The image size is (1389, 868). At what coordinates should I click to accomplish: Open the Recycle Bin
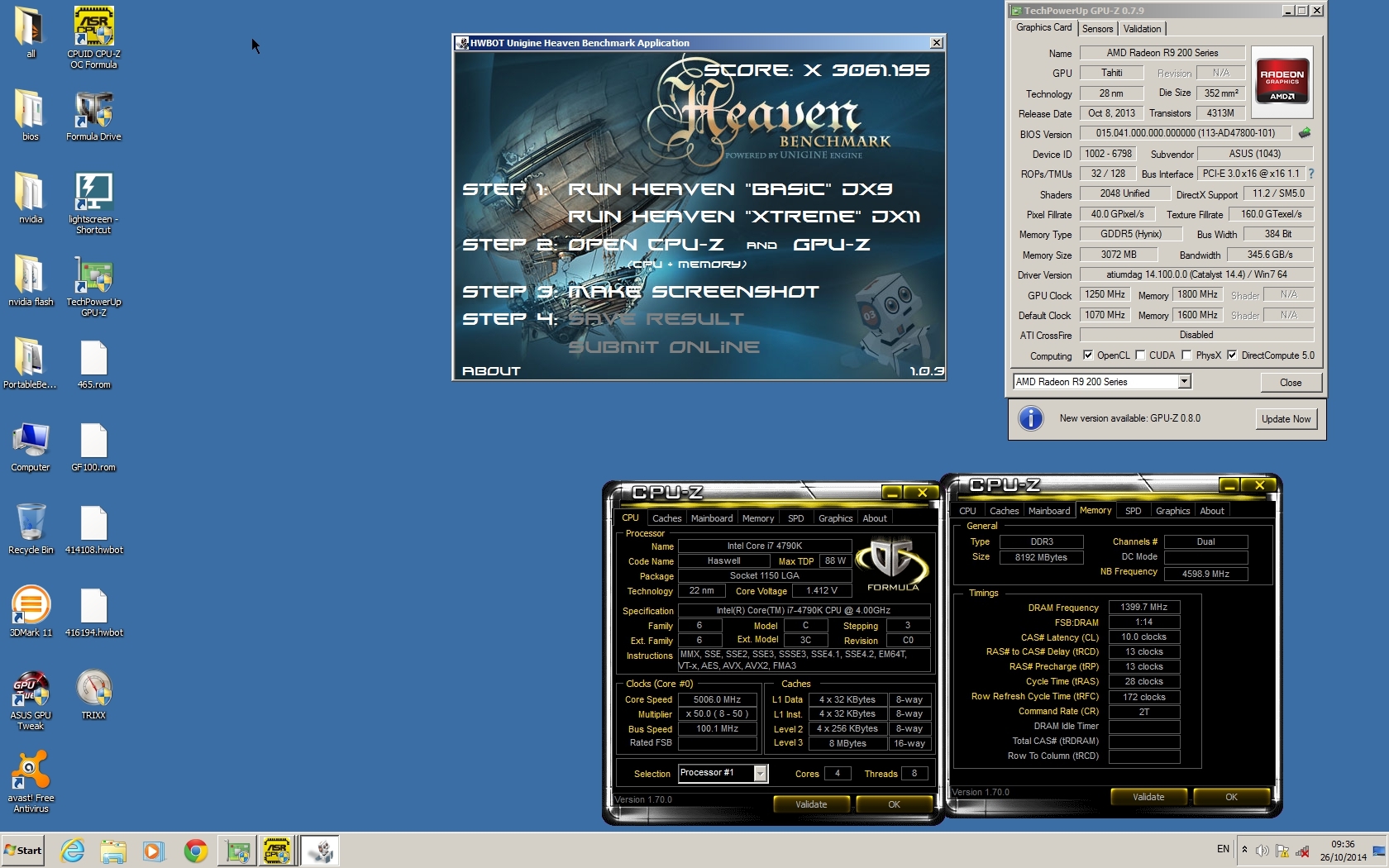click(30, 527)
